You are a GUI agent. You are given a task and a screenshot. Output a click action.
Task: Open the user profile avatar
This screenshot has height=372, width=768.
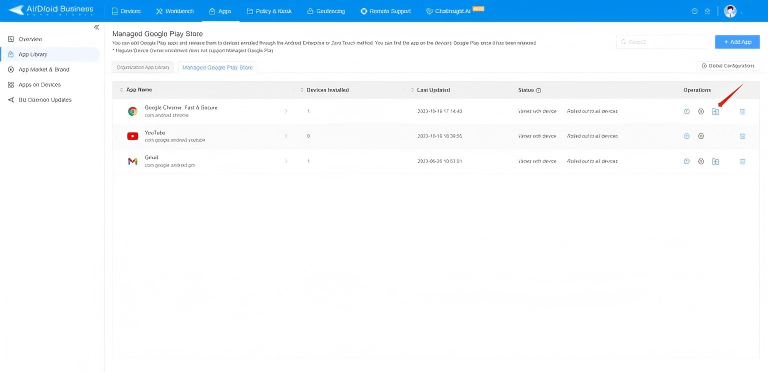(730, 11)
